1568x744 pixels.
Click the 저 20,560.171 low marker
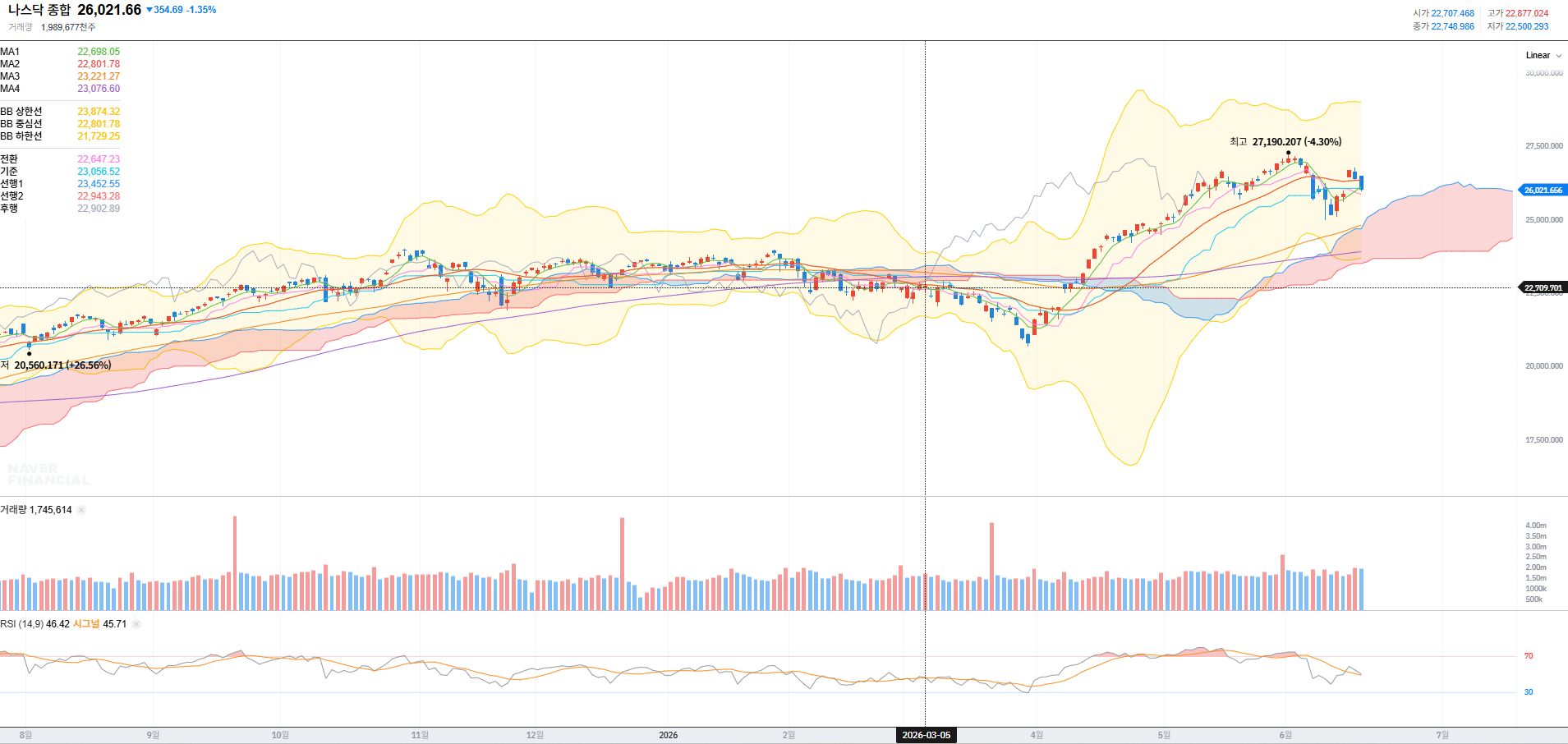(56, 365)
